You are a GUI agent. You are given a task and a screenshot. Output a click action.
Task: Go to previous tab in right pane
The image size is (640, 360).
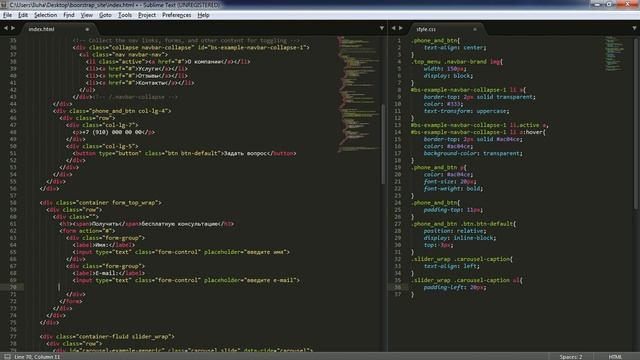pos(393,28)
